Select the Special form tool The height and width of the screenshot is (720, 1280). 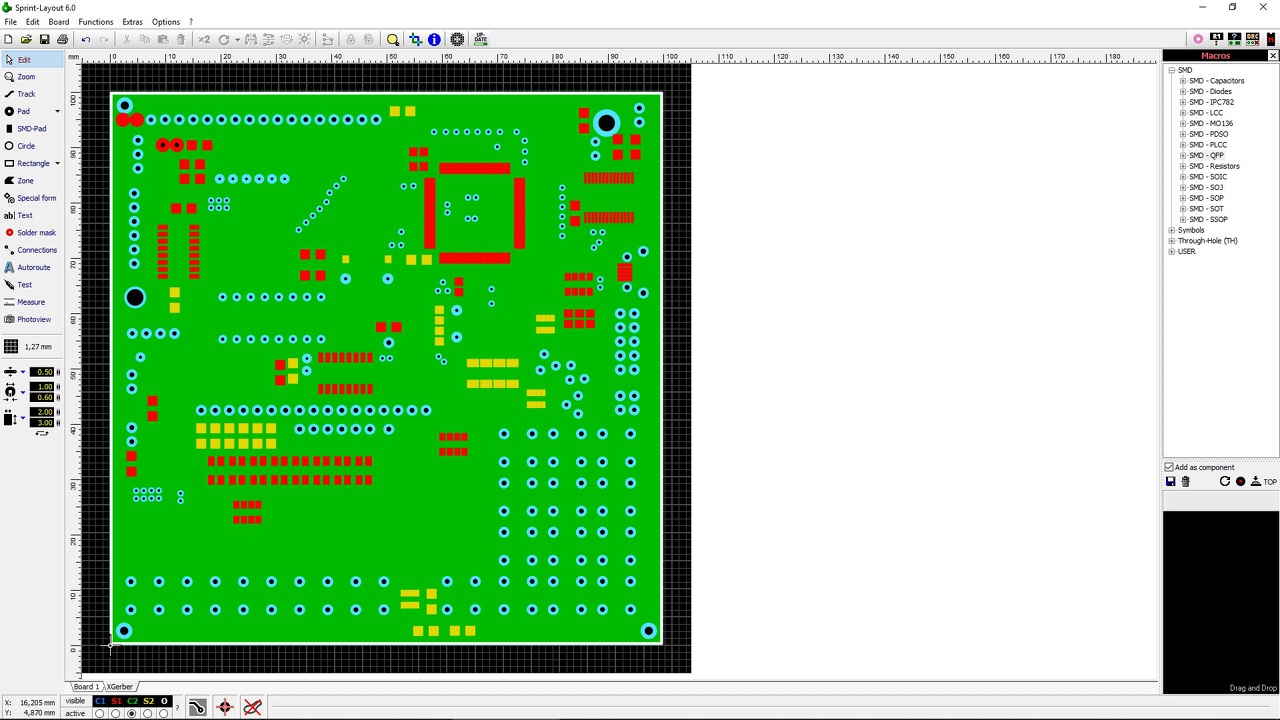click(x=32, y=198)
